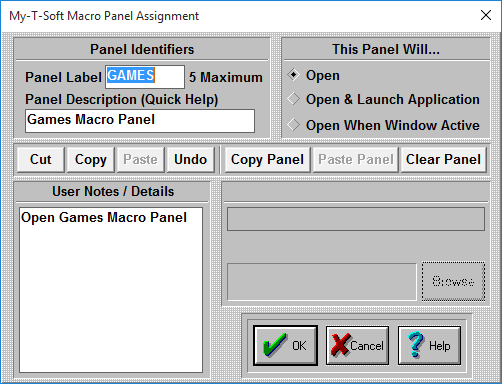Image resolution: width=502 pixels, height=384 pixels.
Task: Click the Panel Label field containing GAMES
Action: [x=145, y=77]
